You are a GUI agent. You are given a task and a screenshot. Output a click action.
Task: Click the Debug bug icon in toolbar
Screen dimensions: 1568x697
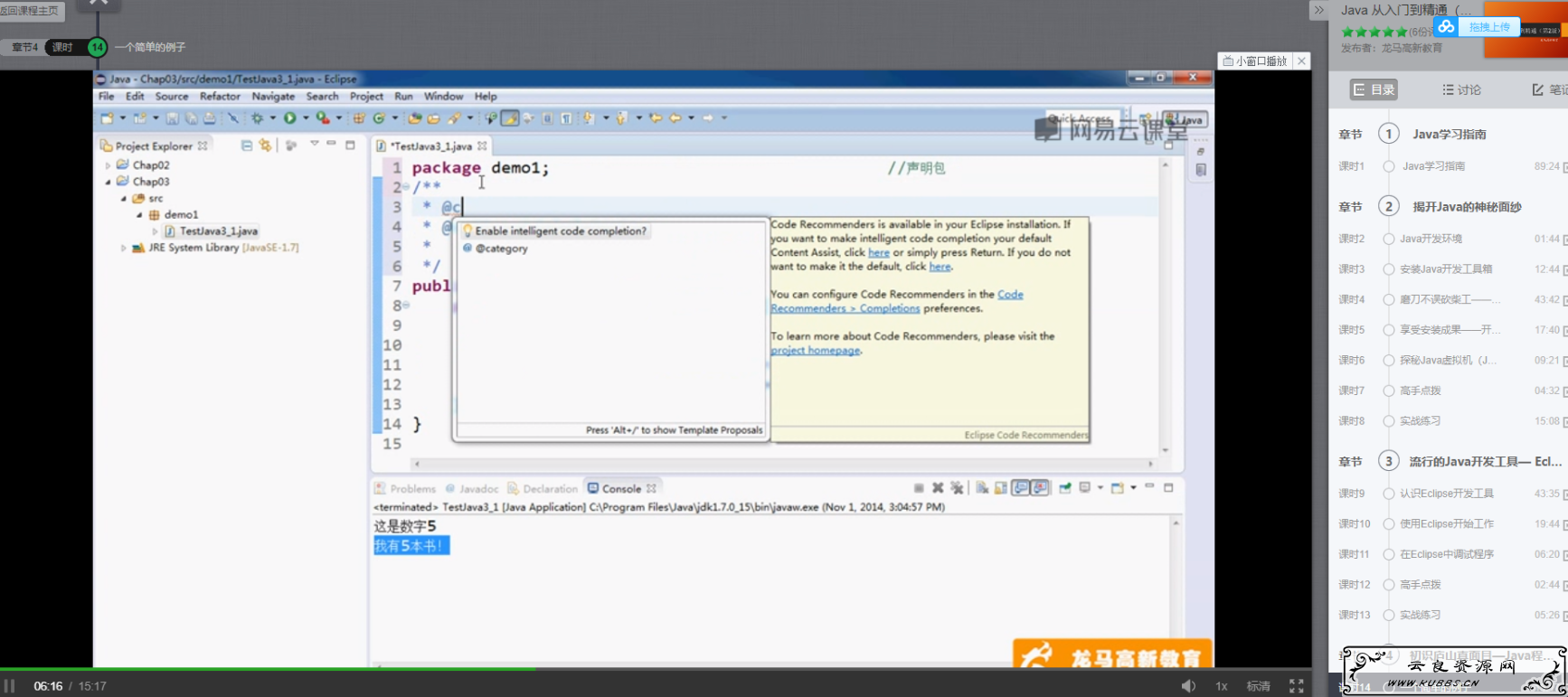click(x=258, y=118)
